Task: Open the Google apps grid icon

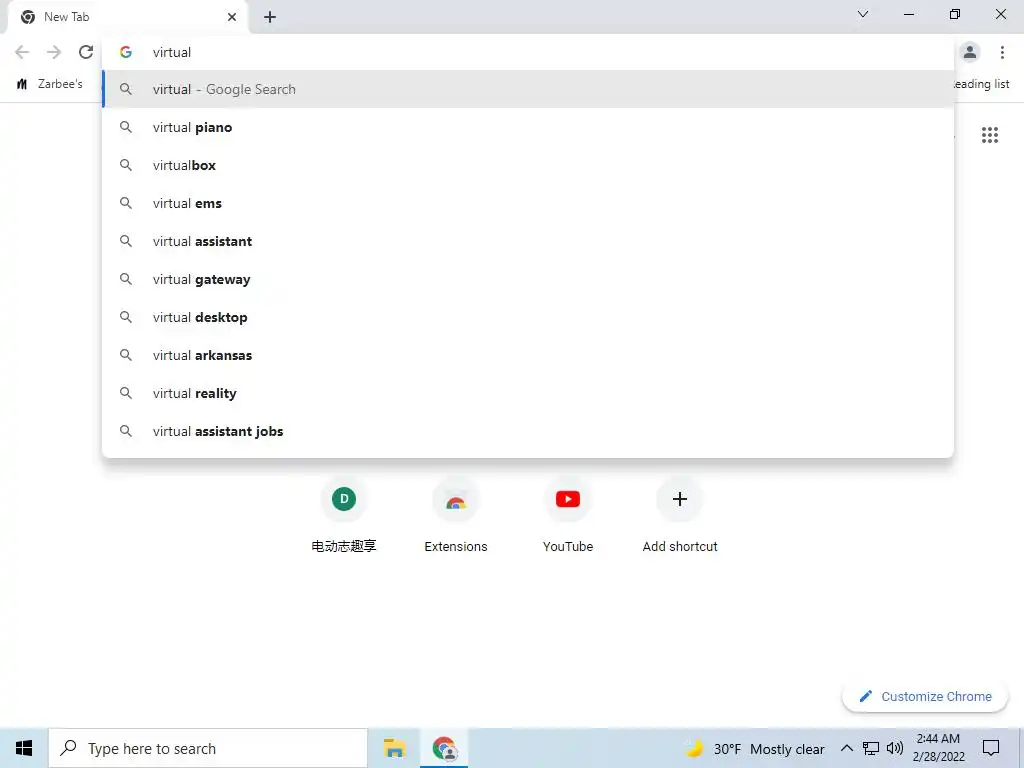Action: click(x=989, y=135)
